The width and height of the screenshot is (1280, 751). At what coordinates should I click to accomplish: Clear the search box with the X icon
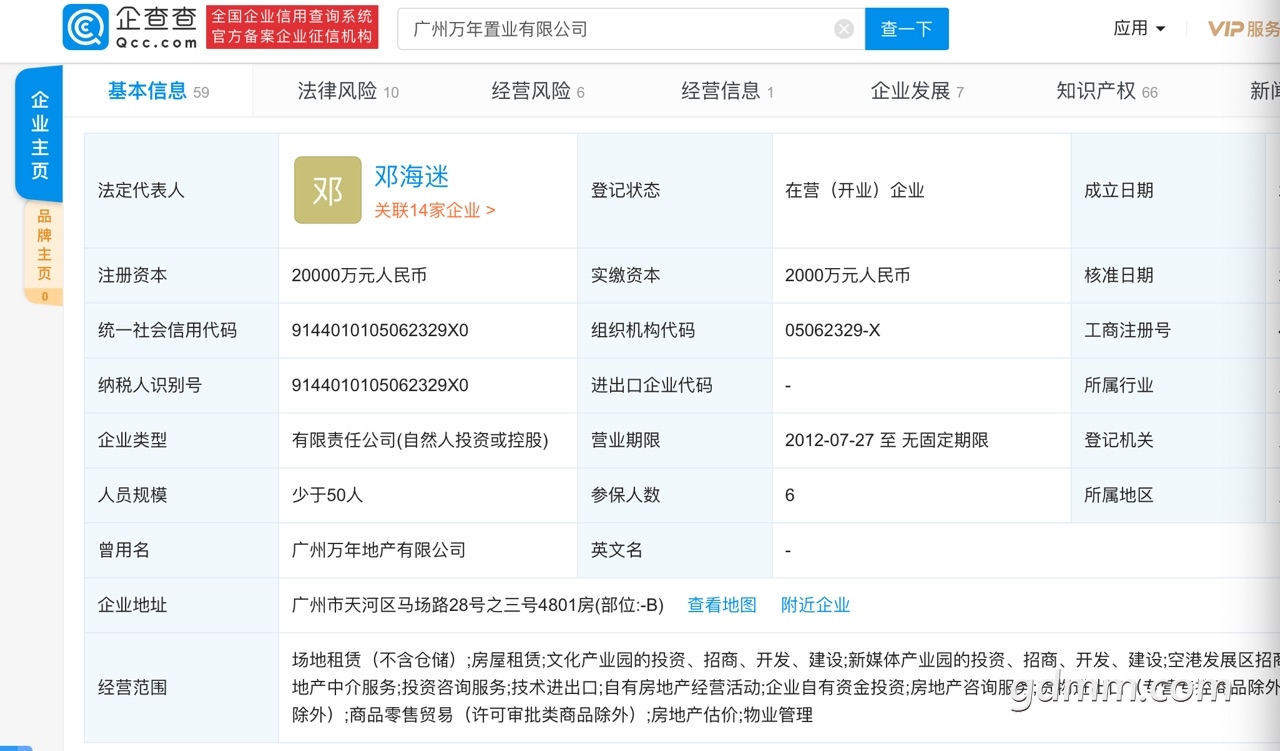click(x=844, y=29)
